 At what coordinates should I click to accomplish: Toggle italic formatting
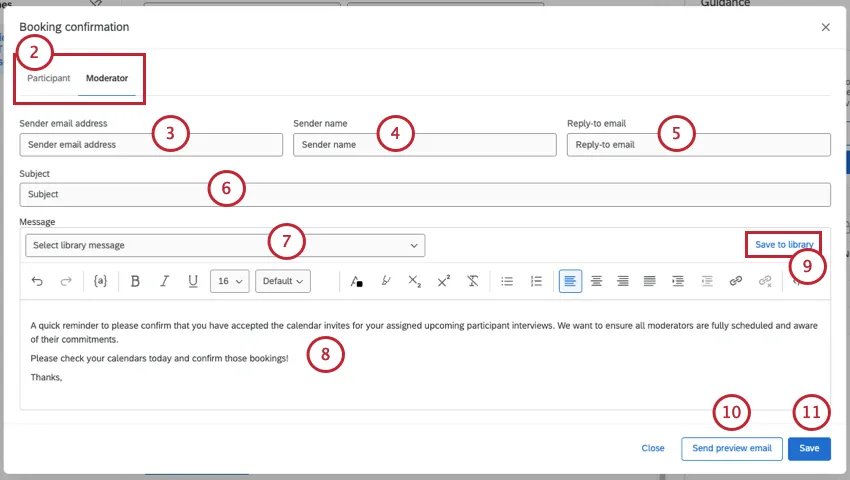click(x=164, y=281)
